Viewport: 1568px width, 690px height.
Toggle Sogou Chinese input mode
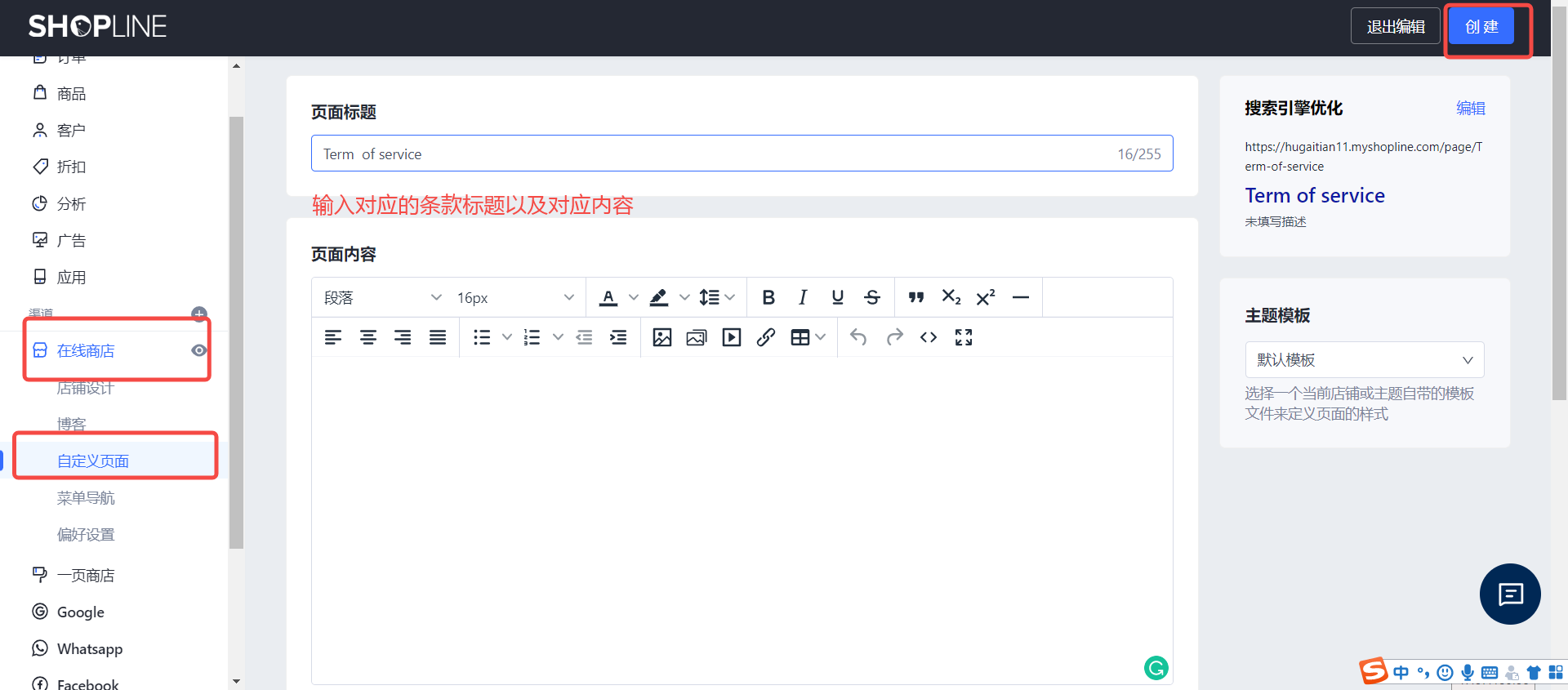tap(1401, 673)
